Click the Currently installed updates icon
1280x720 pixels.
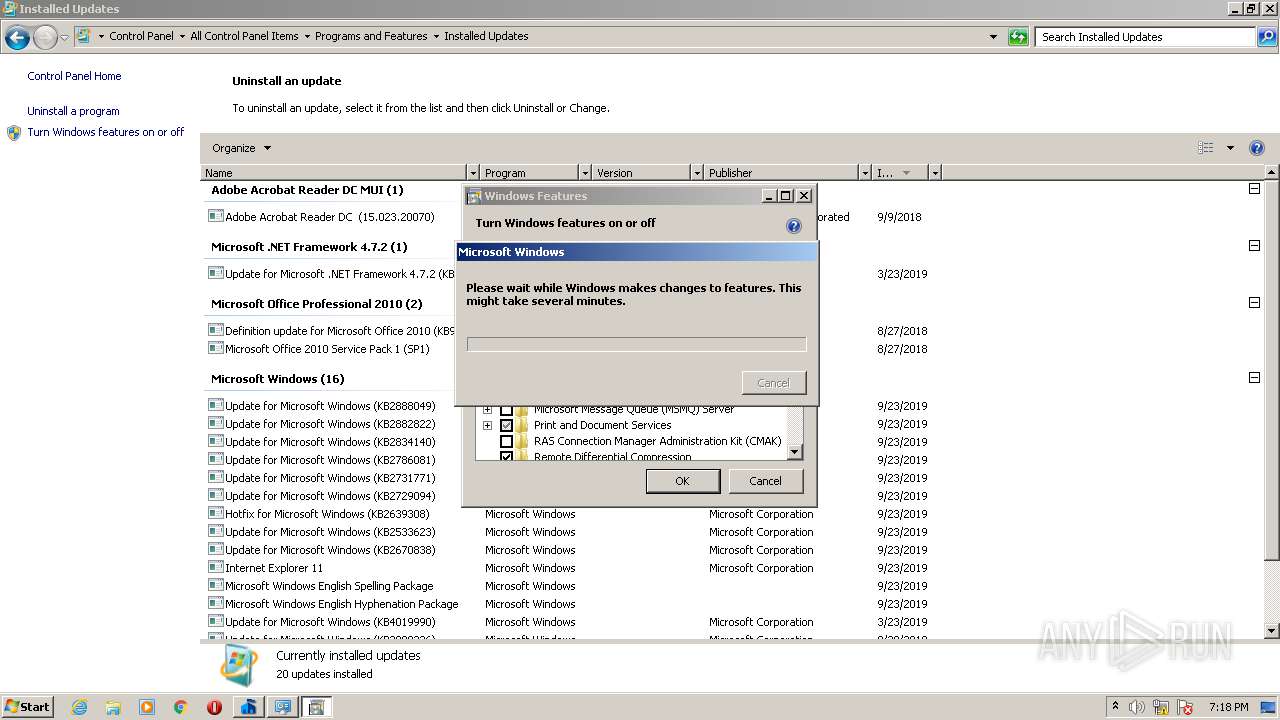point(239,664)
